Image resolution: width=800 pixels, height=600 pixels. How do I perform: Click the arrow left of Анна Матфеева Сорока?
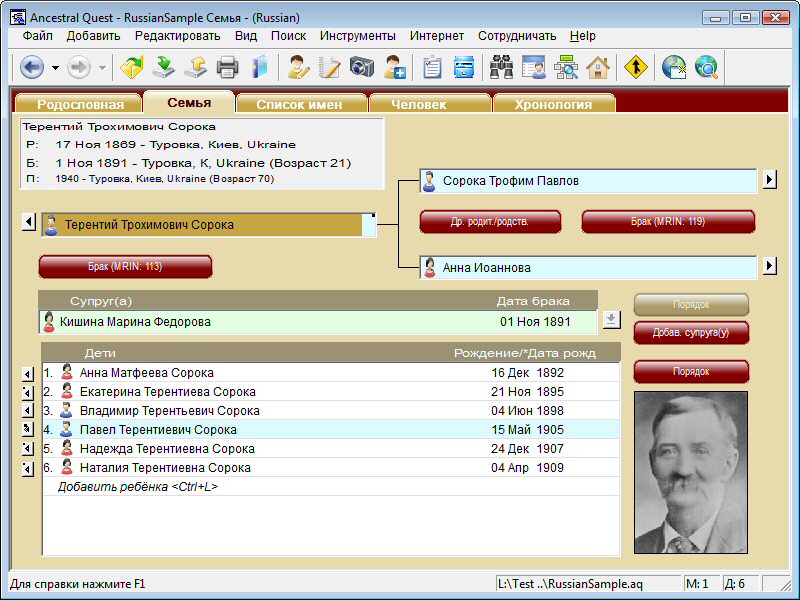(28, 373)
